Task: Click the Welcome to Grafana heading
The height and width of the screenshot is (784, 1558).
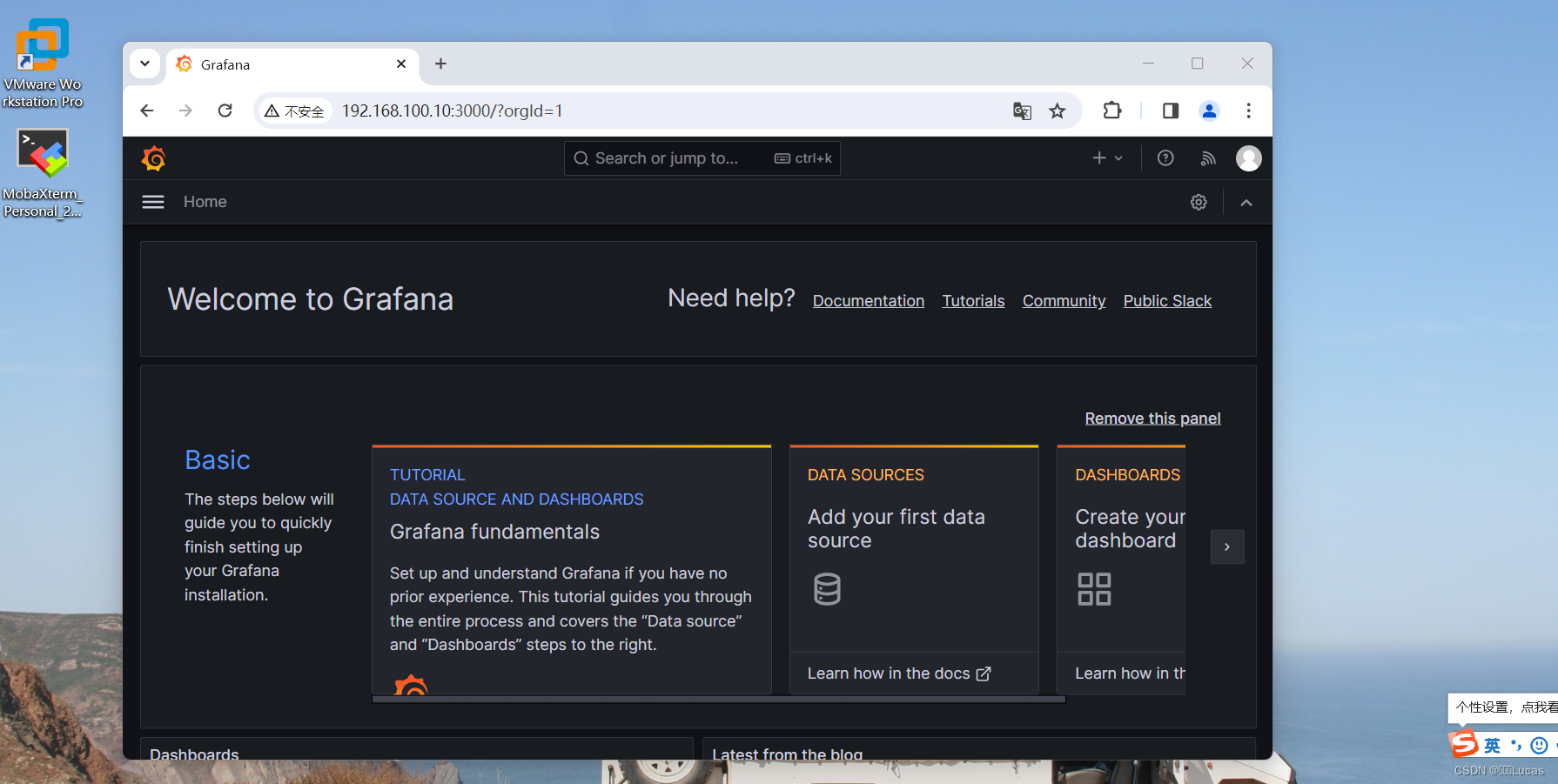Action: click(x=311, y=299)
